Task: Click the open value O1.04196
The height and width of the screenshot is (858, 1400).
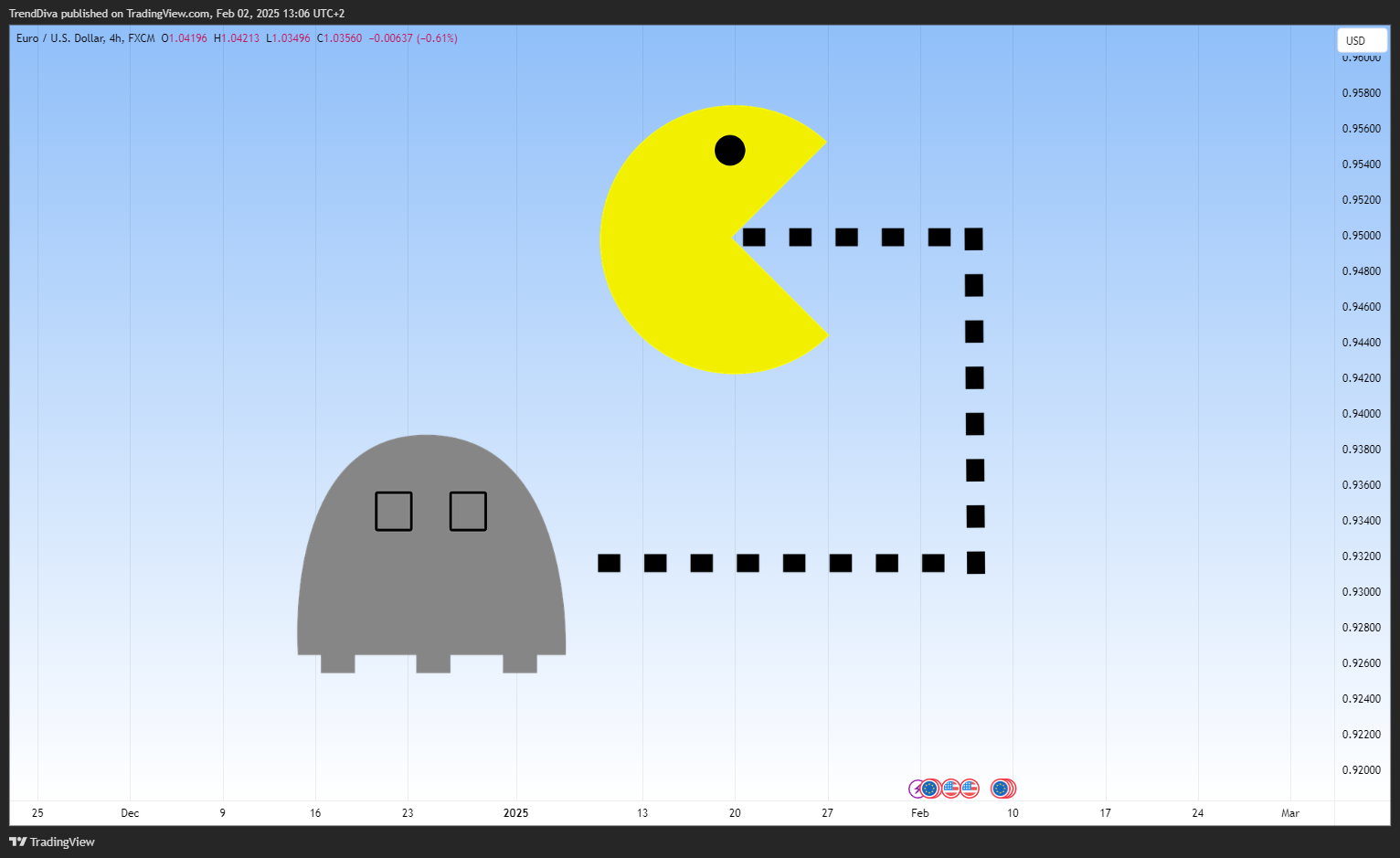Action: 185,38
